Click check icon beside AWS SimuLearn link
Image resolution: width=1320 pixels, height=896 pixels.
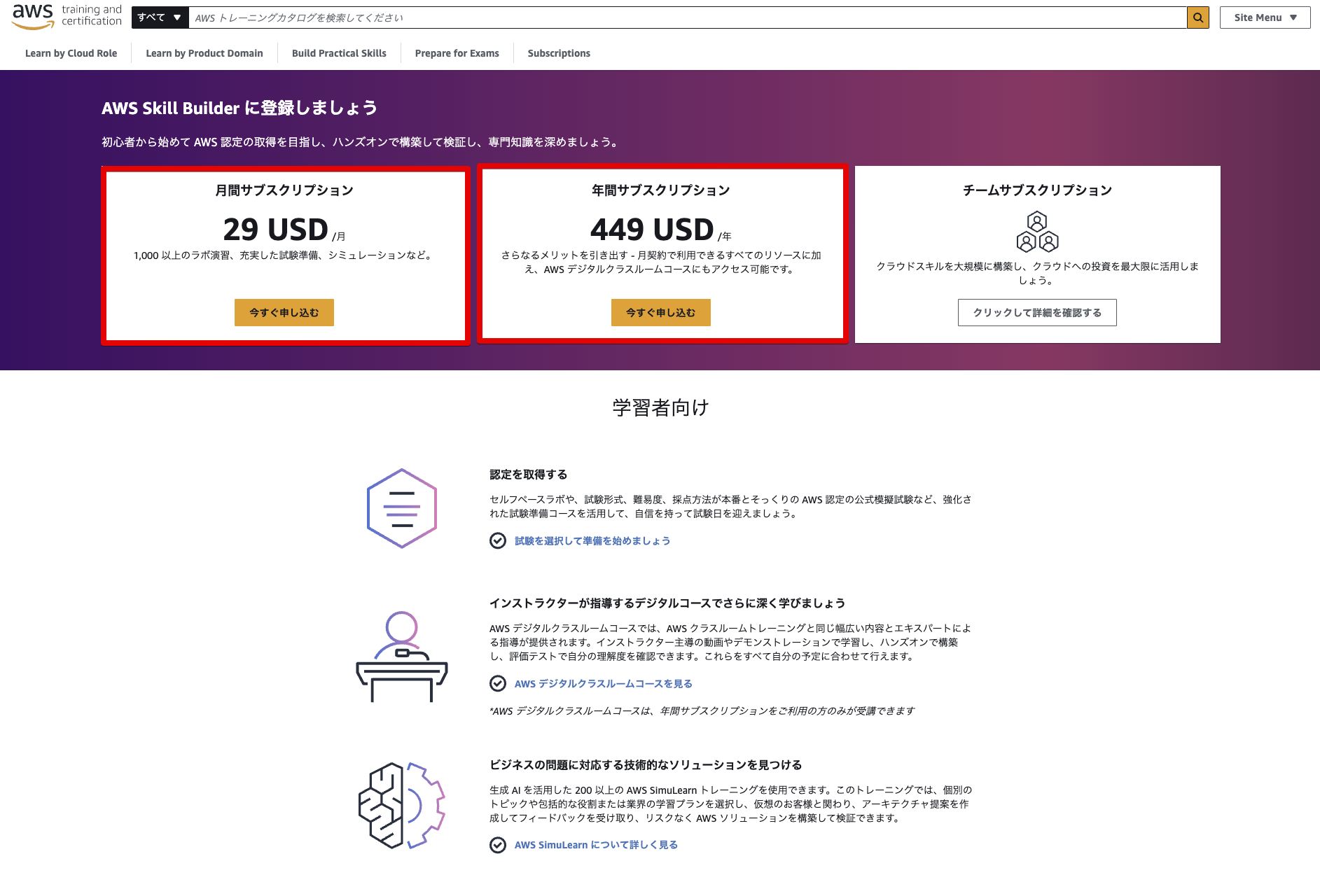498,845
